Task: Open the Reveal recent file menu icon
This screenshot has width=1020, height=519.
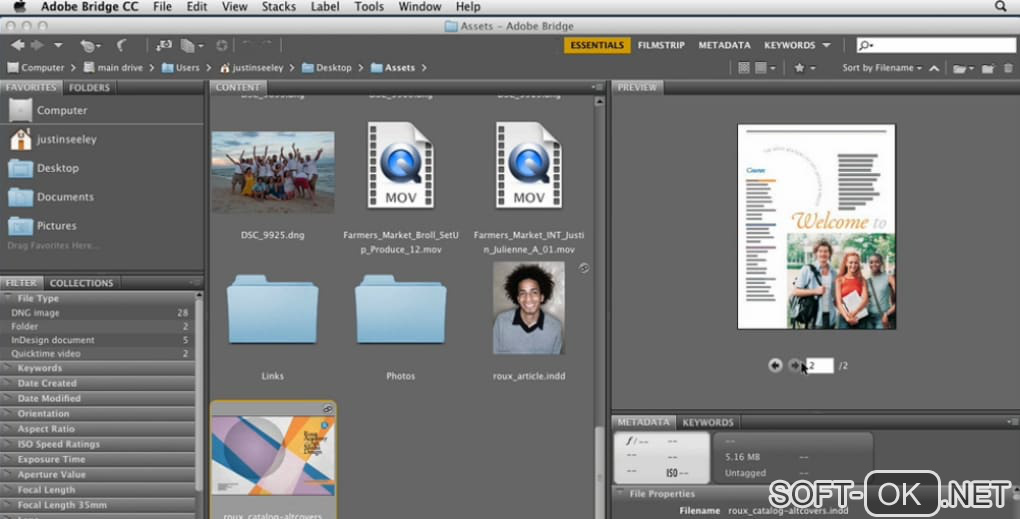Action: click(x=90, y=46)
